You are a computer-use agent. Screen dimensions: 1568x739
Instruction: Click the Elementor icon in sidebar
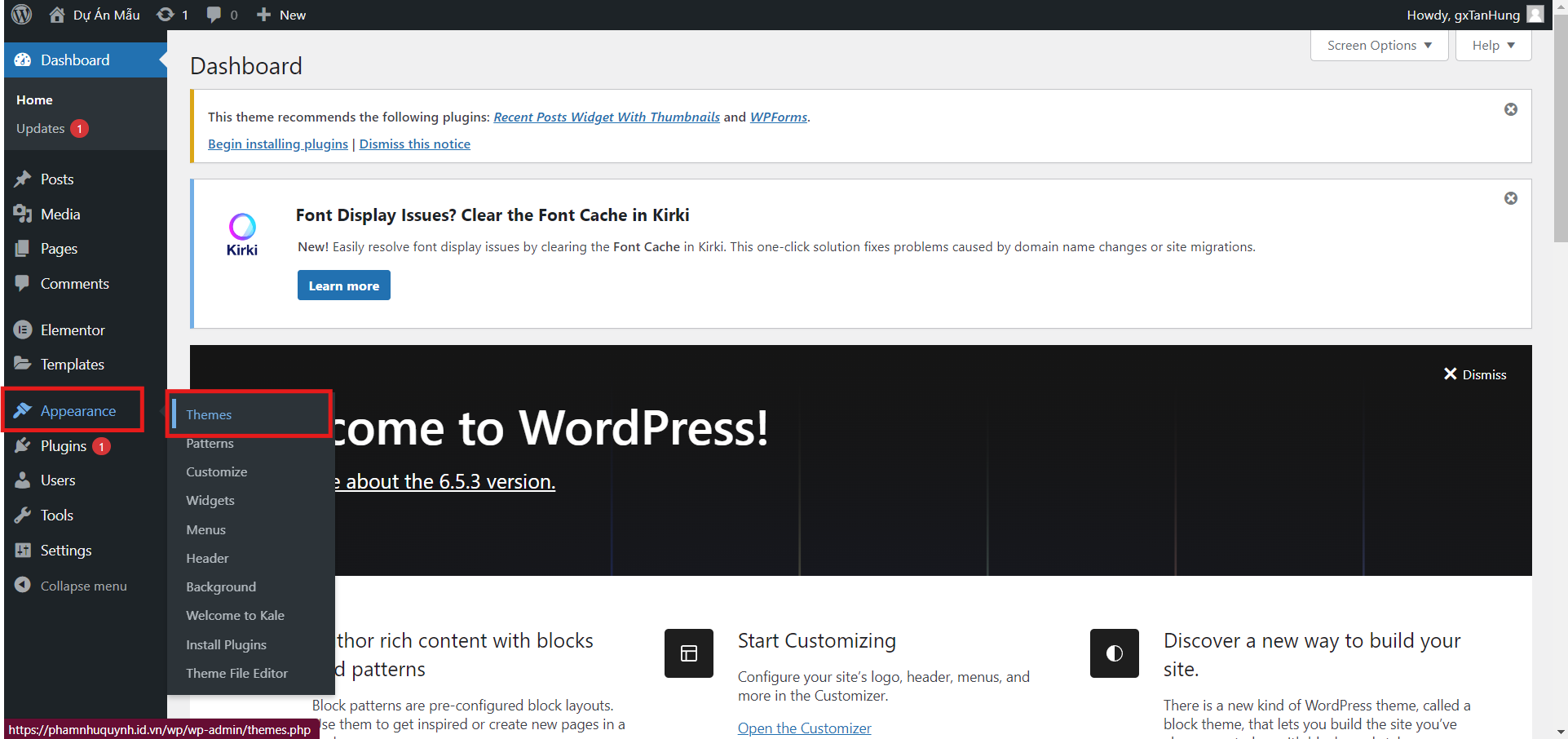point(23,330)
